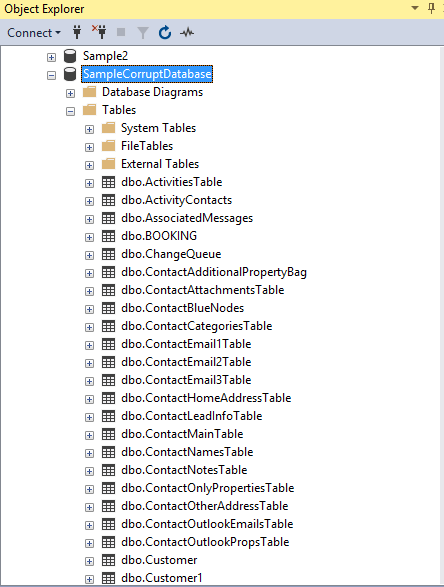Click the Filter funnel icon
444x587 pixels.
click(143, 33)
